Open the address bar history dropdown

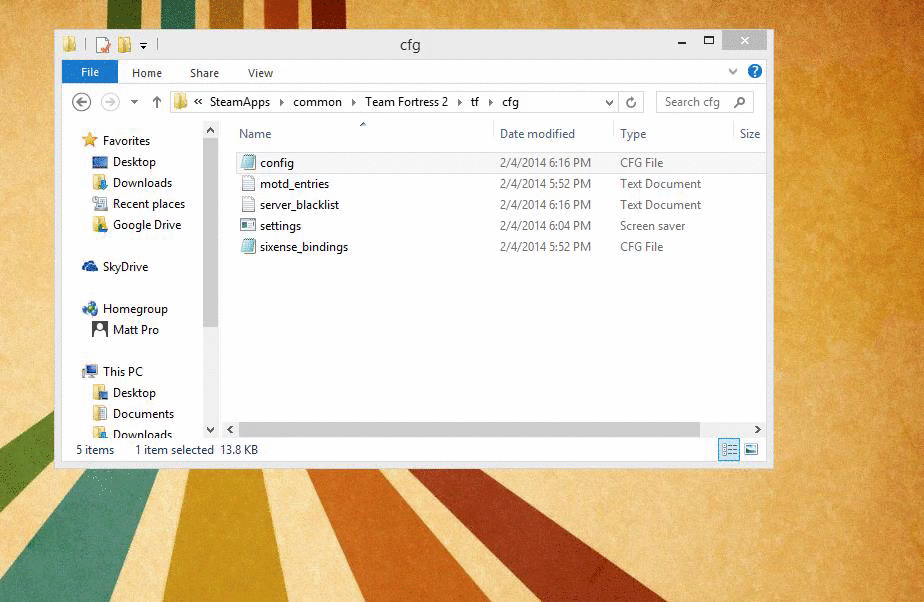click(x=609, y=102)
